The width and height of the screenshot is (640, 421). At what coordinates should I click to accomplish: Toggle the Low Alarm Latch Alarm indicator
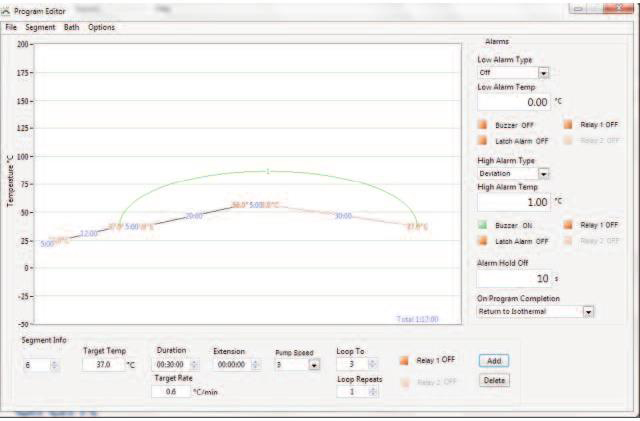483,141
